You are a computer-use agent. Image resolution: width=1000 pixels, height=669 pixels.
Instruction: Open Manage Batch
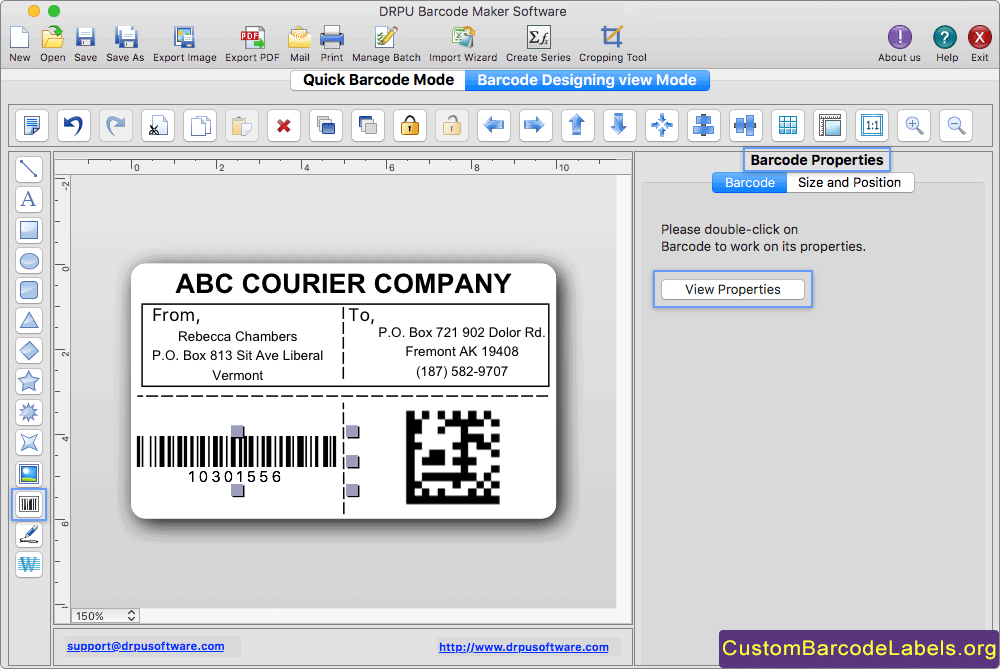386,43
